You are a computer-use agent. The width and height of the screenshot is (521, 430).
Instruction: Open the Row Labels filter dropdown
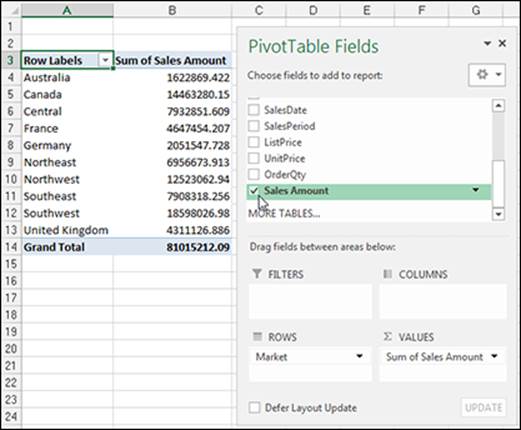pos(105,60)
